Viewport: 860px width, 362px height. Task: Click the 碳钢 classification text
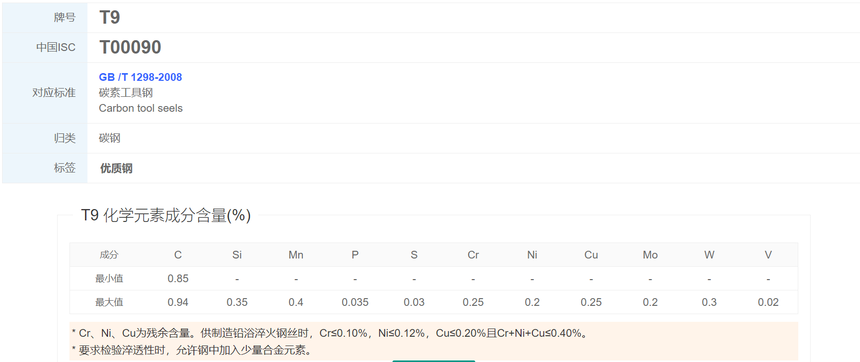pyautogui.click(x=110, y=138)
